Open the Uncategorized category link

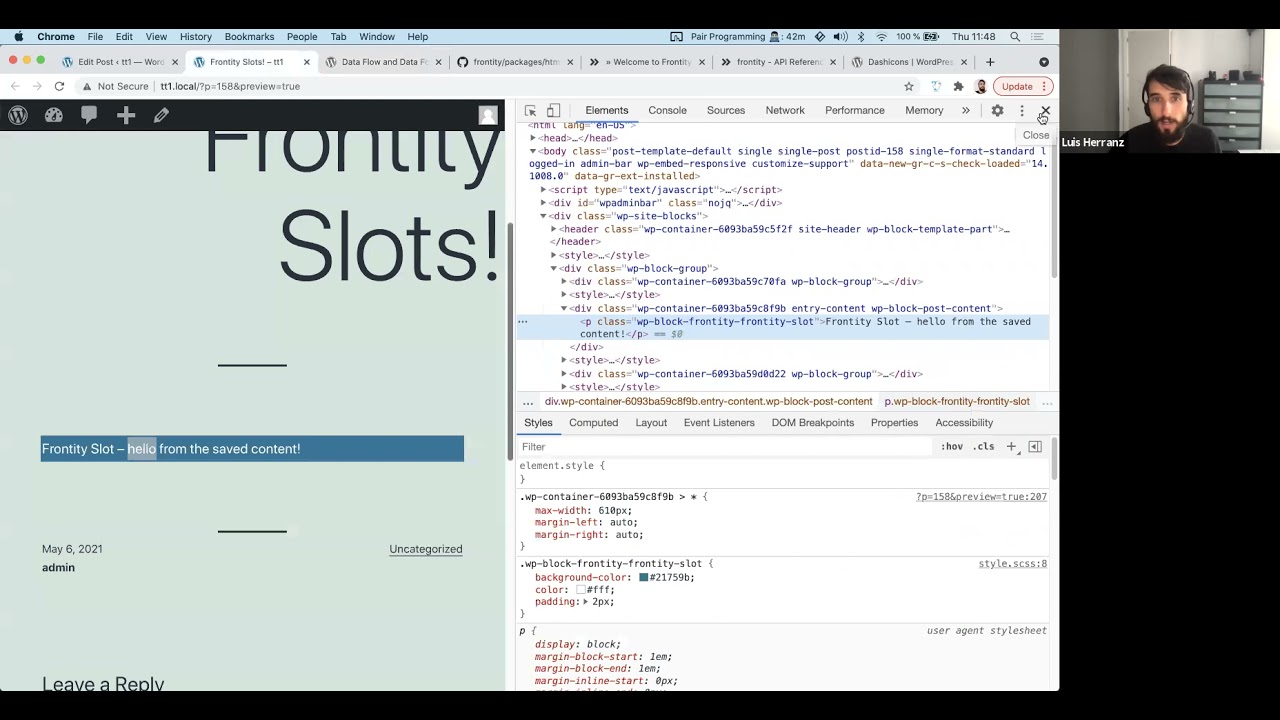point(425,549)
